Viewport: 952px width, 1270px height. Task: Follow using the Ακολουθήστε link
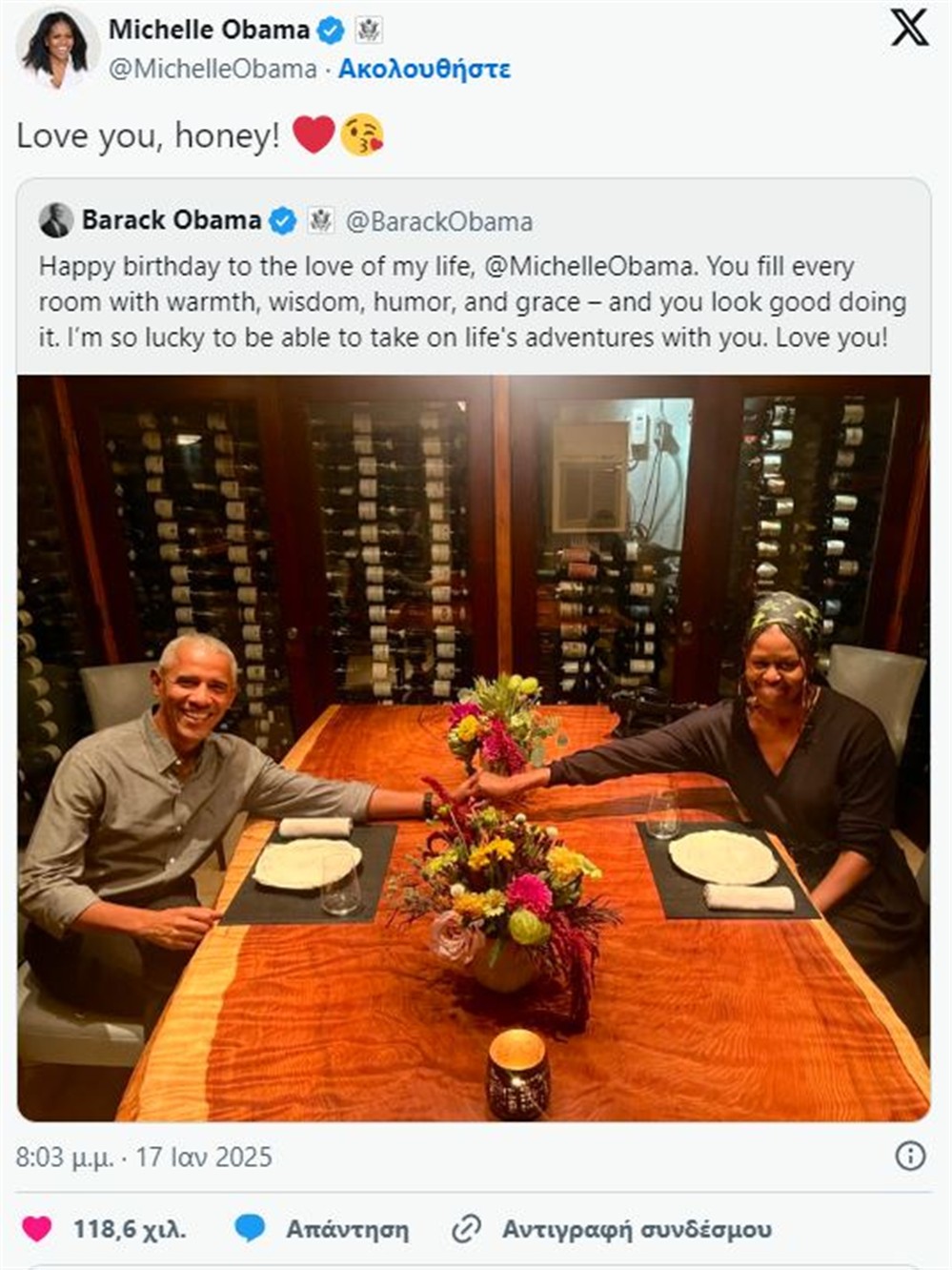[x=424, y=69]
